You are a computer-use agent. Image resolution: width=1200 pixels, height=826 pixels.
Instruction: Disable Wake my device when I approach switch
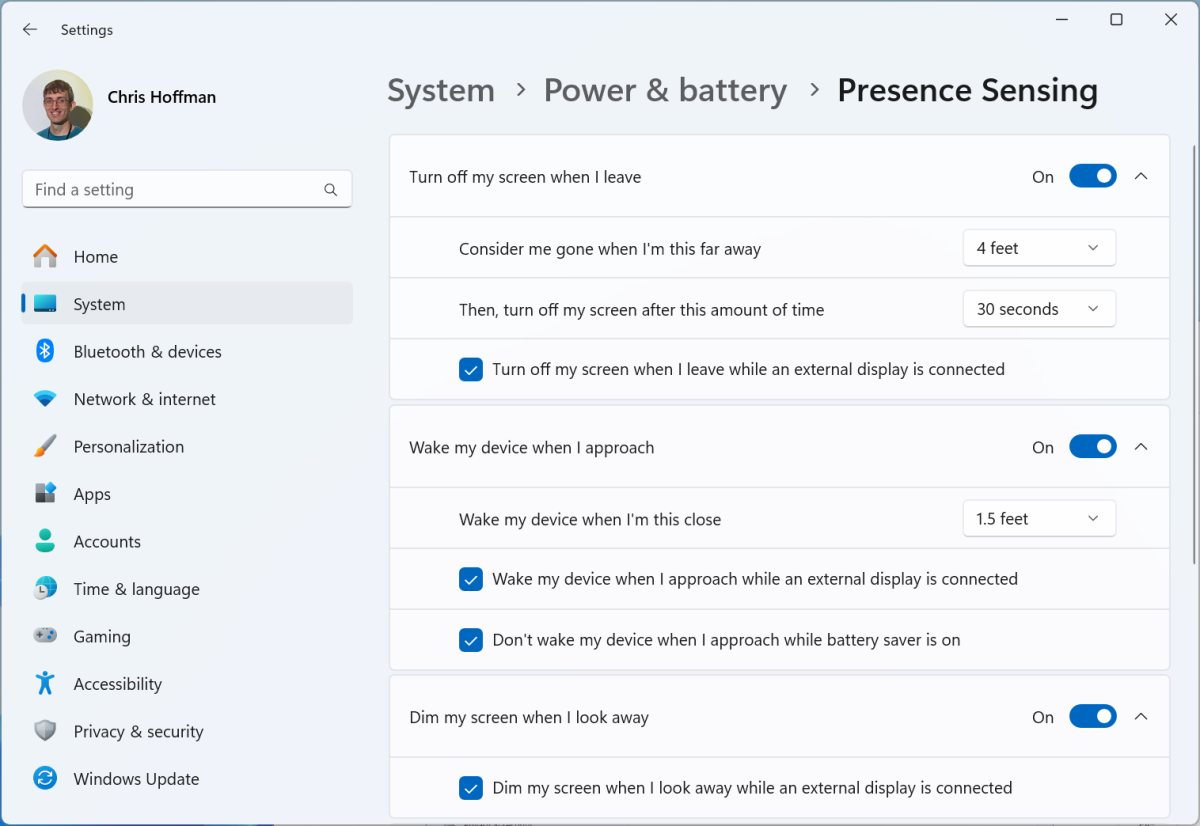click(x=1092, y=447)
